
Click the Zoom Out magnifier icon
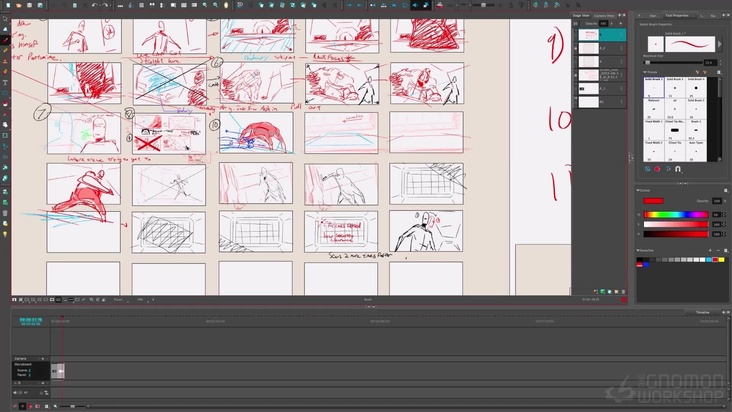point(215,5)
